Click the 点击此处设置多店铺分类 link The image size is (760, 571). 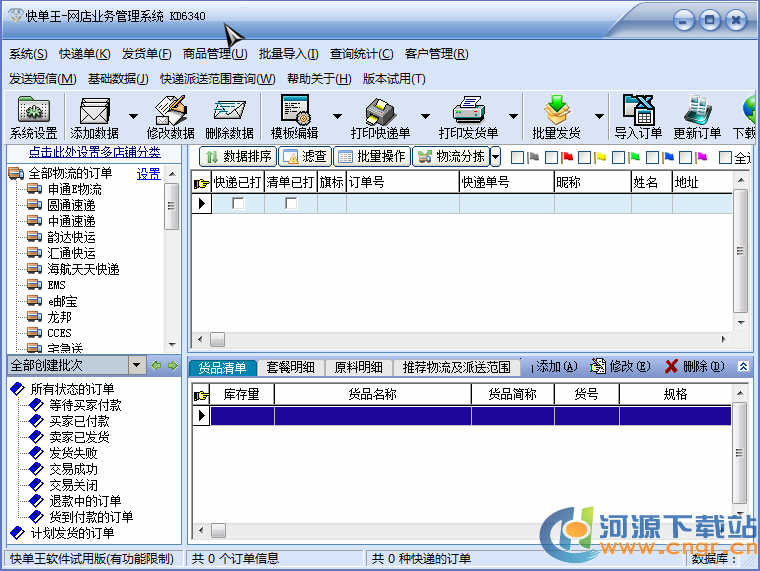(94, 152)
